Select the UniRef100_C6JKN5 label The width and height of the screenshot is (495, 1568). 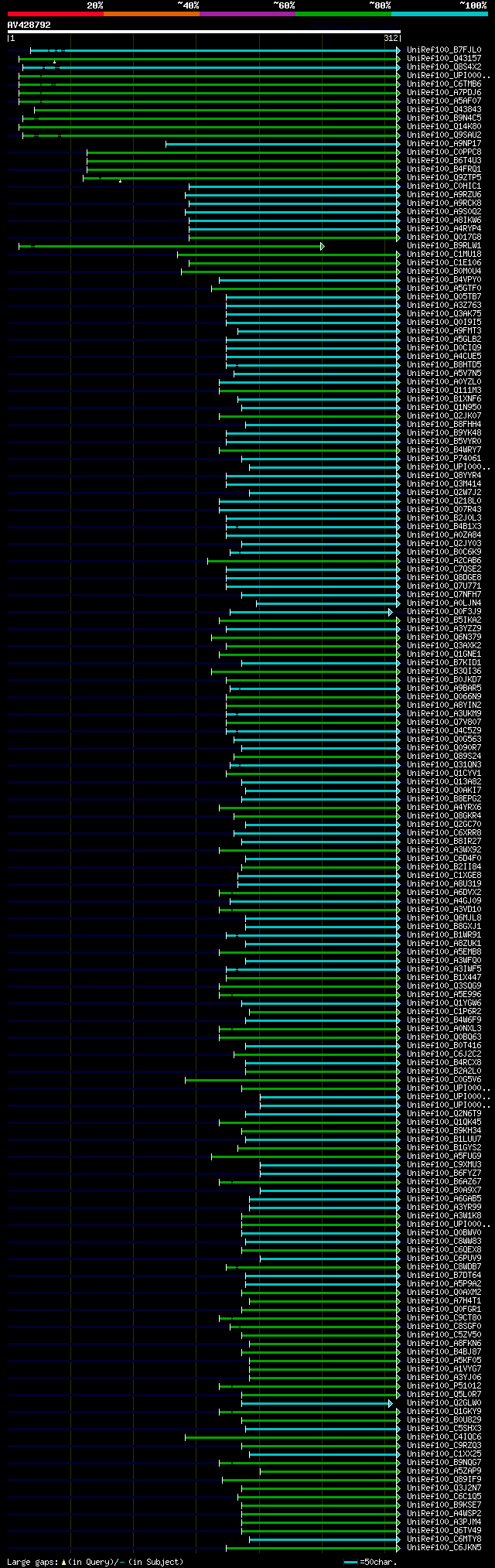(444, 1547)
